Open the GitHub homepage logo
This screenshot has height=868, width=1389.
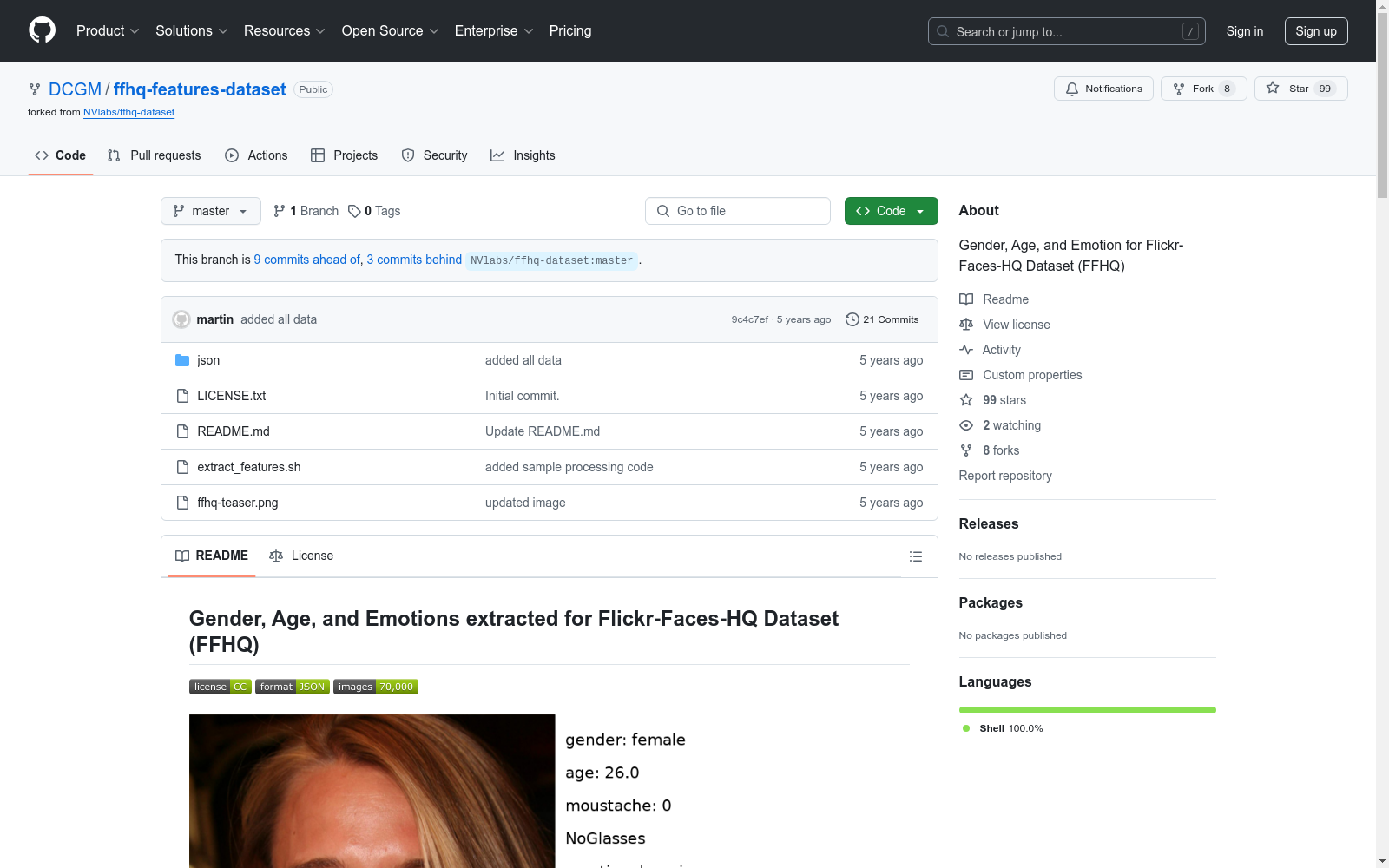[42, 30]
